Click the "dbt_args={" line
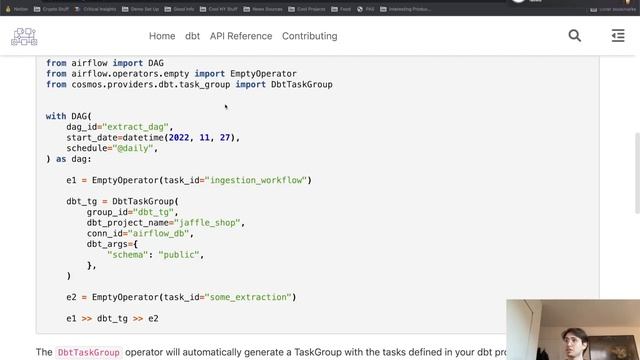This screenshot has width=640, height=360. click(x=112, y=244)
